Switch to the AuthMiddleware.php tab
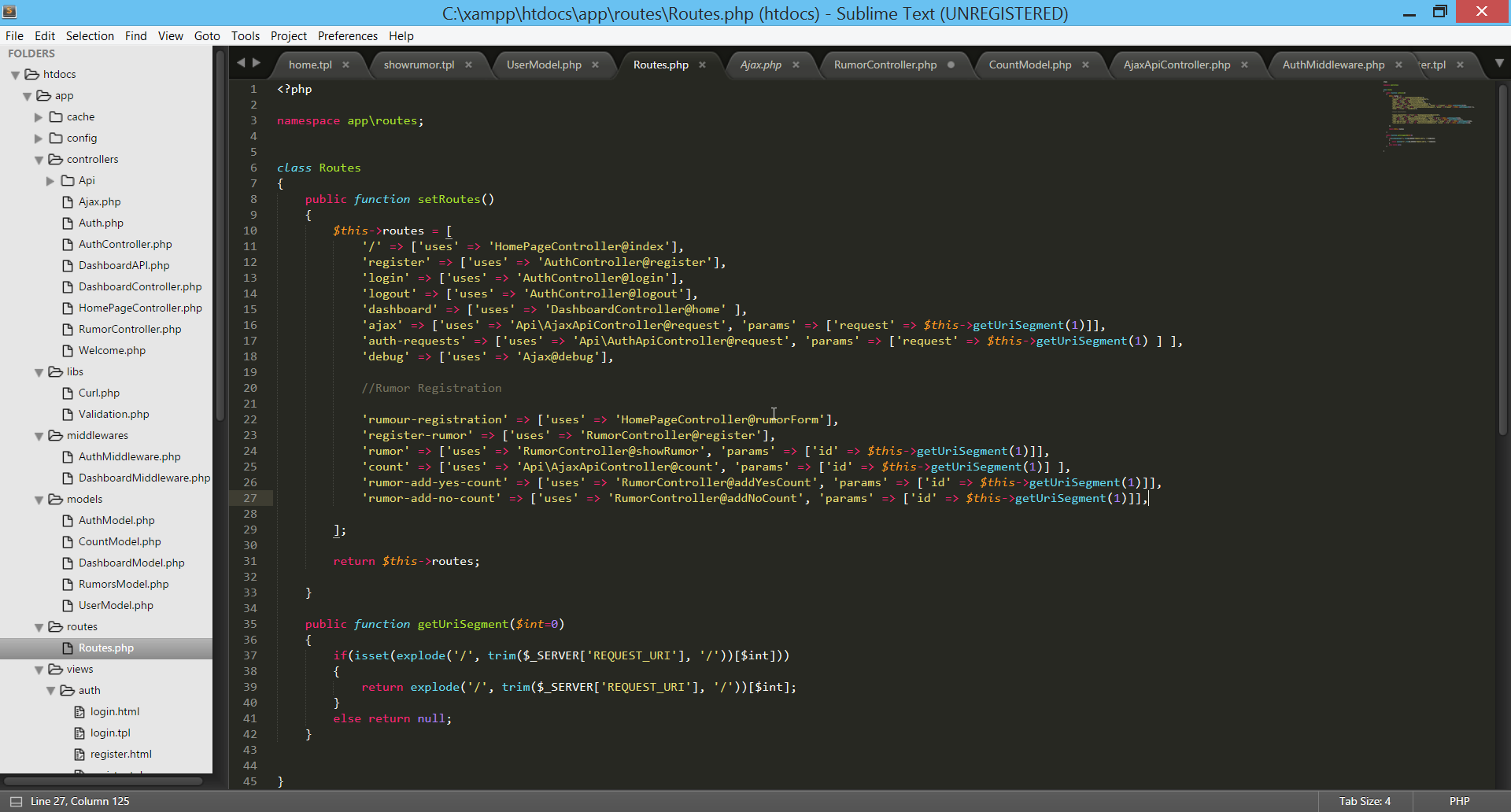This screenshot has width=1511, height=812. tap(1333, 65)
